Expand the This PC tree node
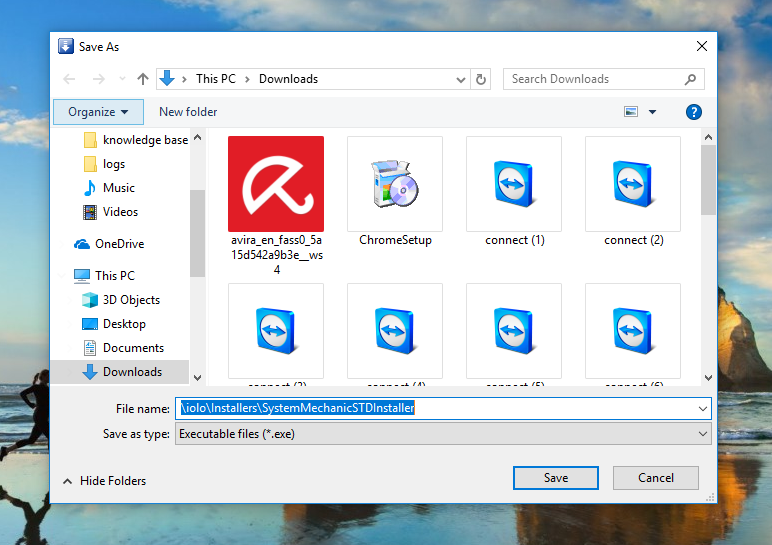772x545 pixels. click(x=63, y=276)
